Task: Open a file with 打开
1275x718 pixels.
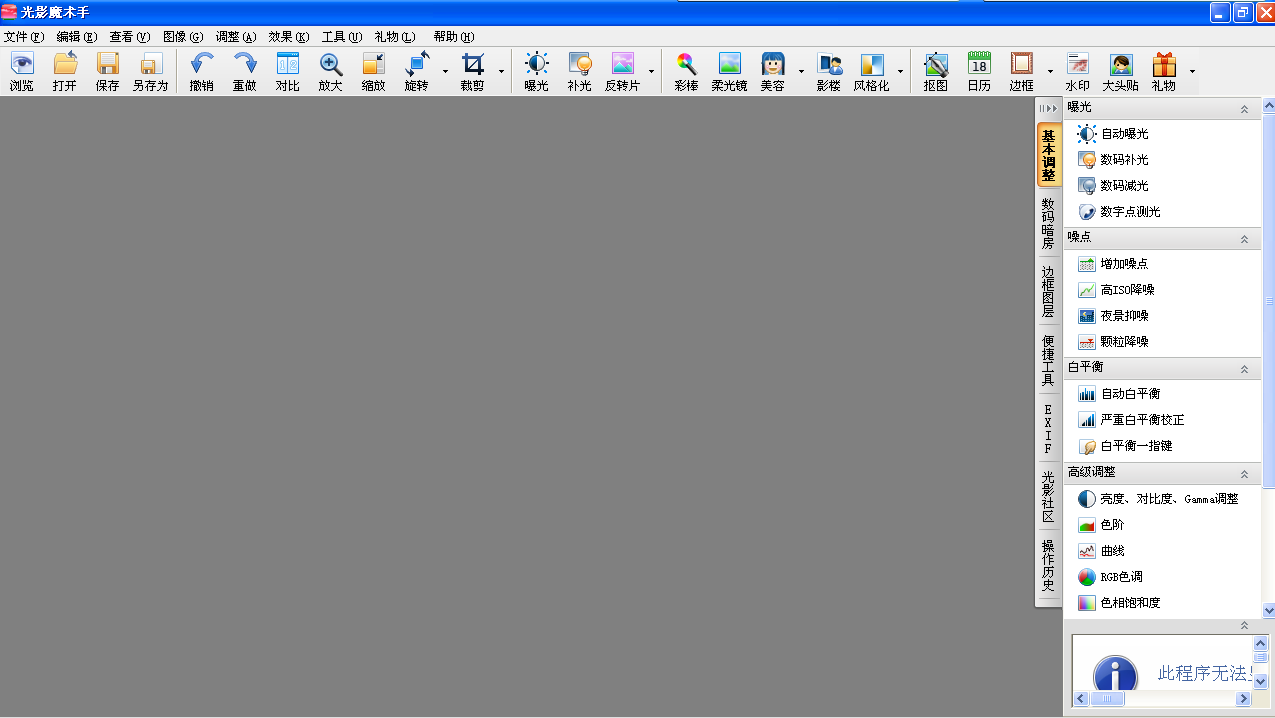Action: [x=65, y=72]
